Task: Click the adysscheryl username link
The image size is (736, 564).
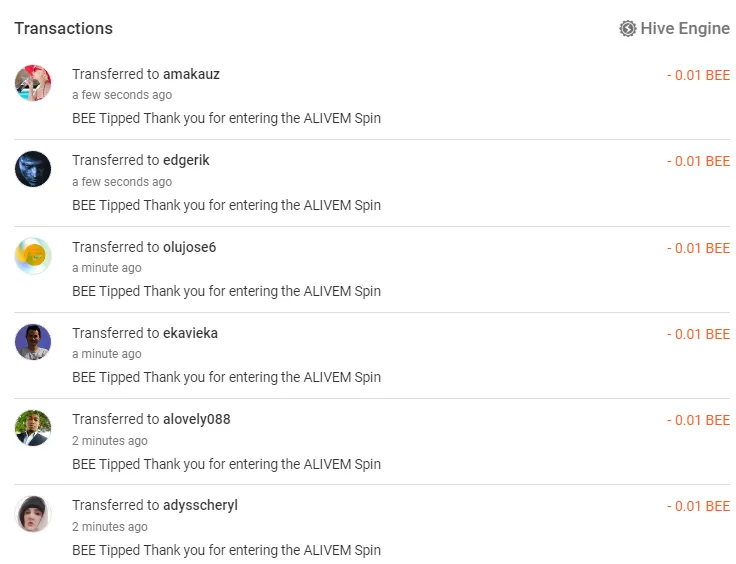Action: (200, 505)
